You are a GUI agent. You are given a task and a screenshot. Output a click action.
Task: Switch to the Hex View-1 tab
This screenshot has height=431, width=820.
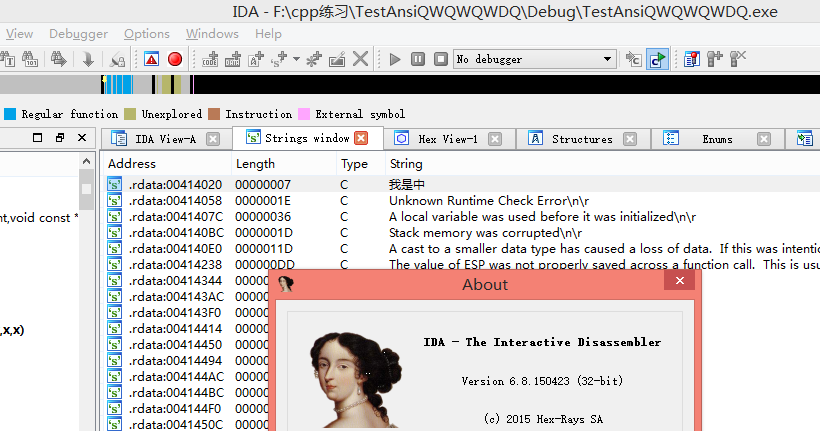(448, 139)
